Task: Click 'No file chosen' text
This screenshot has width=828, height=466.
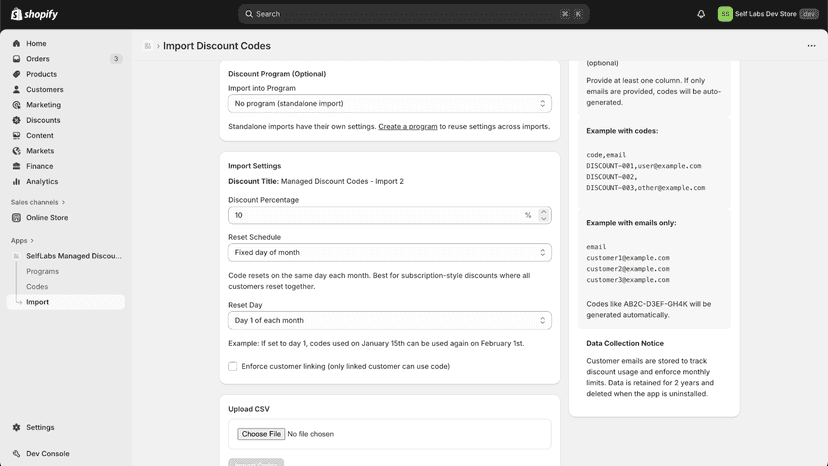Action: (310, 434)
